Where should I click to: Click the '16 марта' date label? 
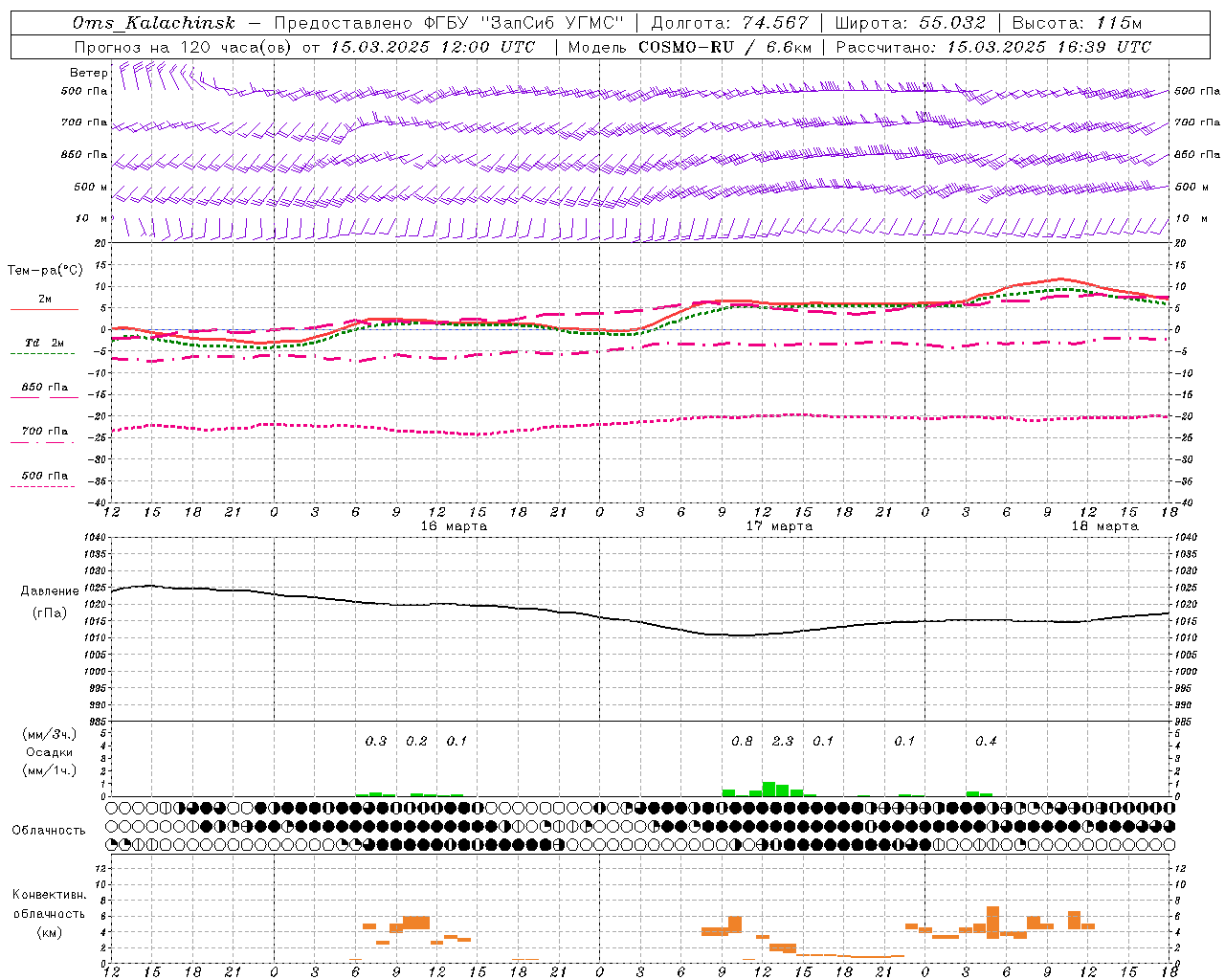(454, 526)
